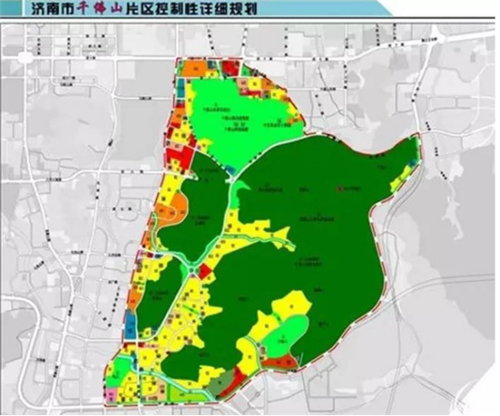Viewport: 500px width, 416px height.
Task: Select the orange parcel at the northern tip
Action: (x=194, y=68)
